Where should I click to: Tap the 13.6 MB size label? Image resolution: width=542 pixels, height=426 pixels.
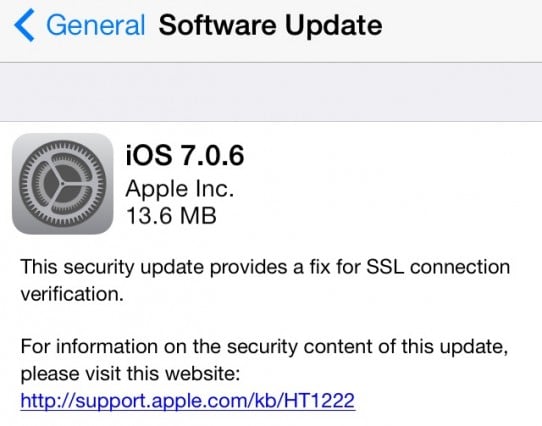[x=171, y=215]
